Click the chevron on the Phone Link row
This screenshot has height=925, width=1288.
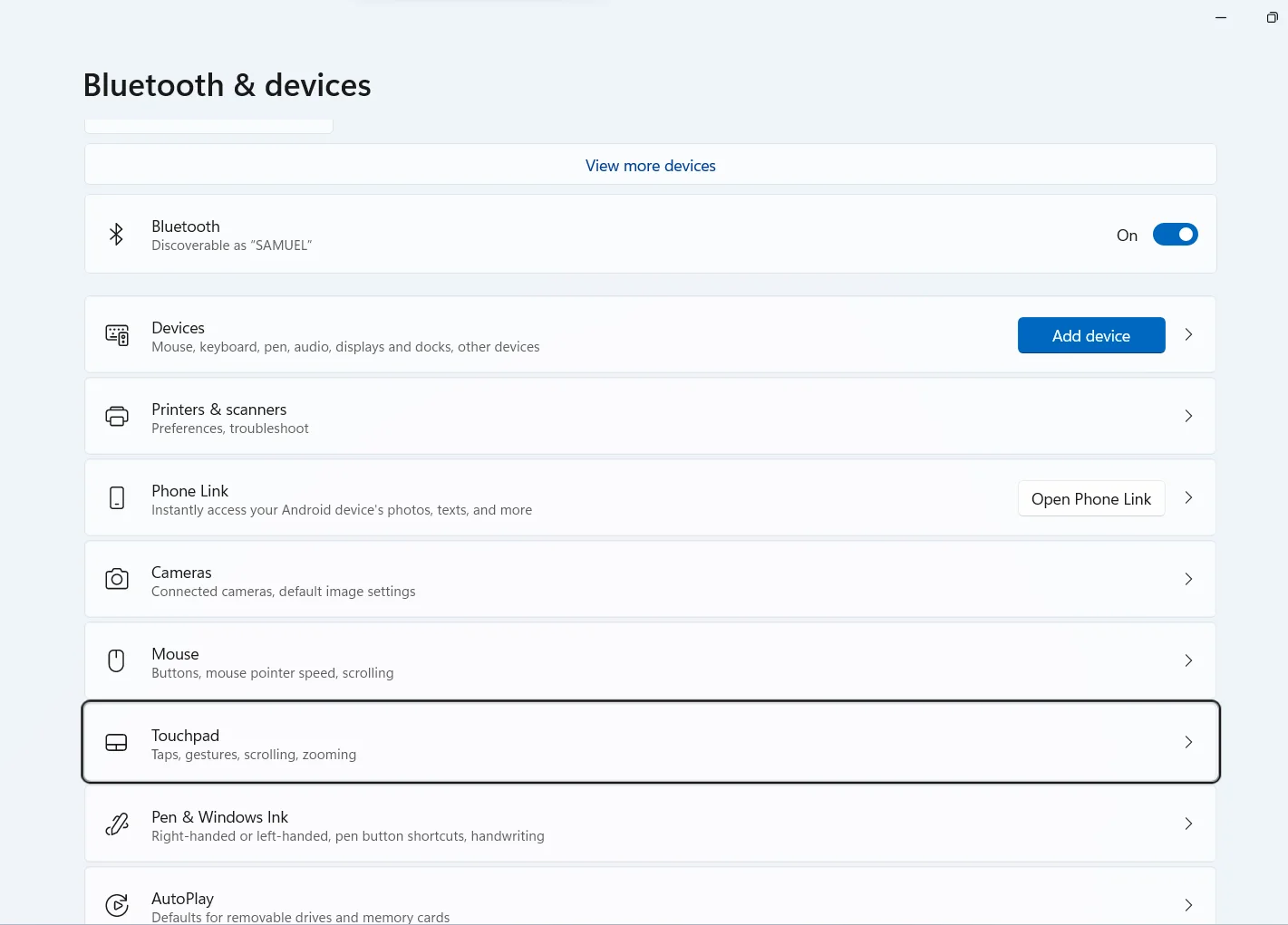pos(1188,498)
